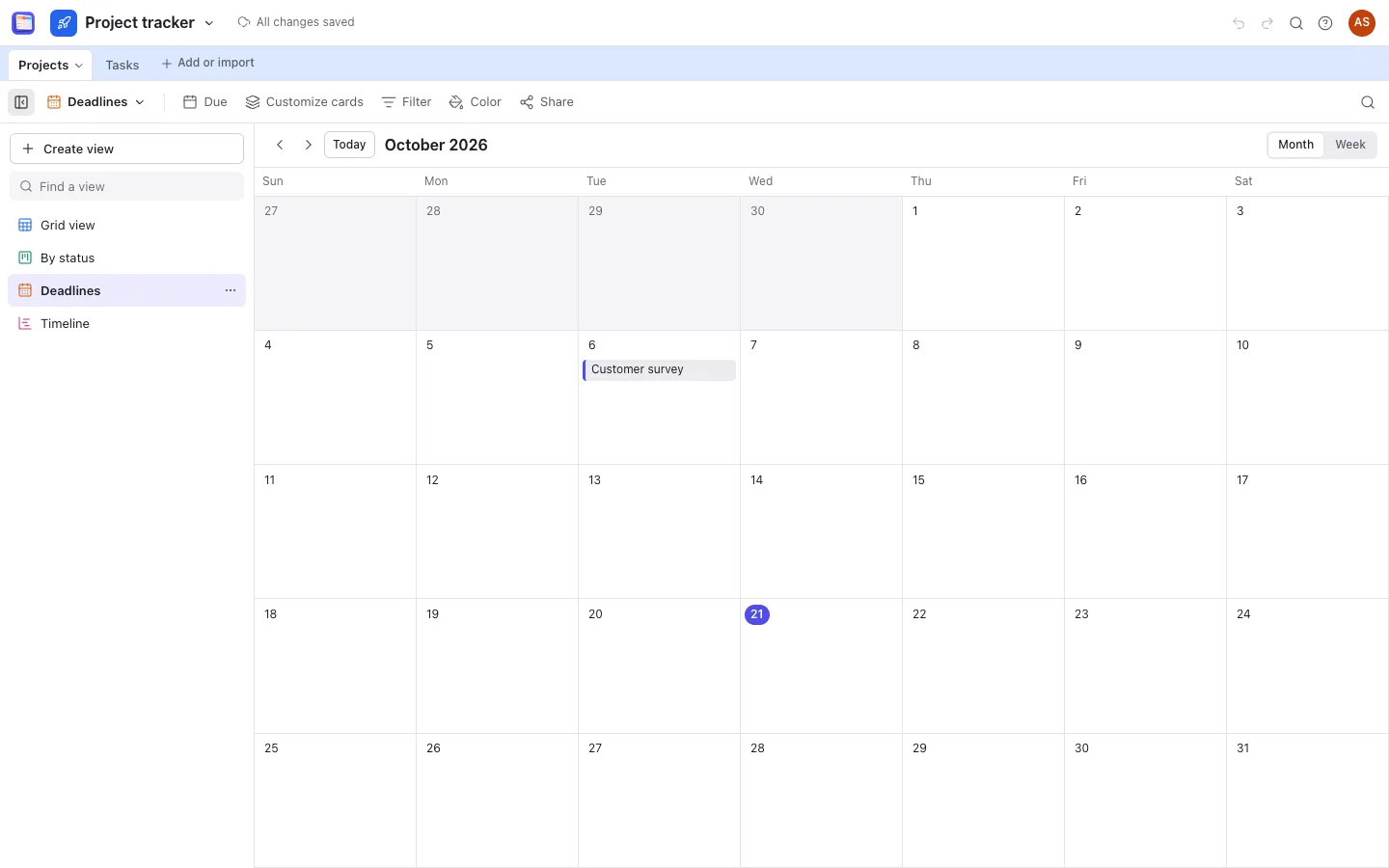Click Share view button
Screen dimensions: 1389x868
point(547,102)
